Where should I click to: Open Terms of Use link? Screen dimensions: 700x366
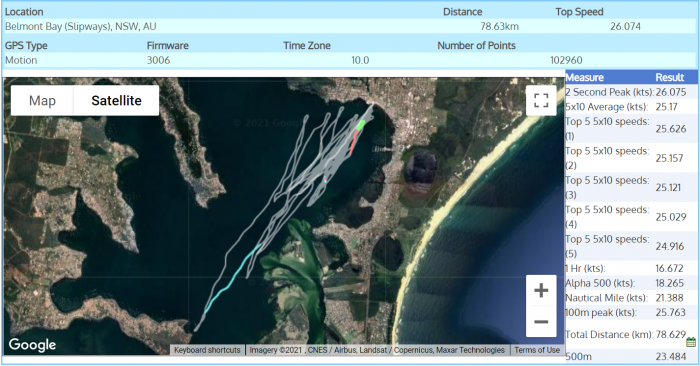[x=537, y=350]
